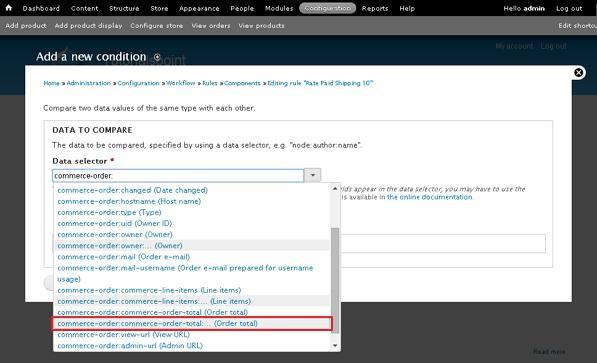Click Log out in admin bar

[569, 8]
